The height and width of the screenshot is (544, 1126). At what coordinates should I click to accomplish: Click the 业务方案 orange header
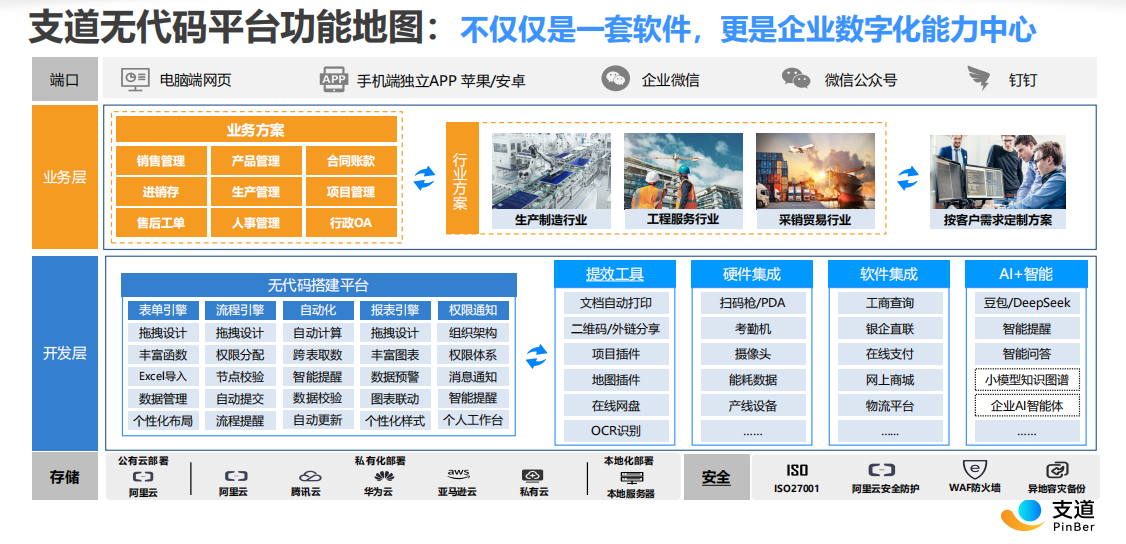pos(256,130)
